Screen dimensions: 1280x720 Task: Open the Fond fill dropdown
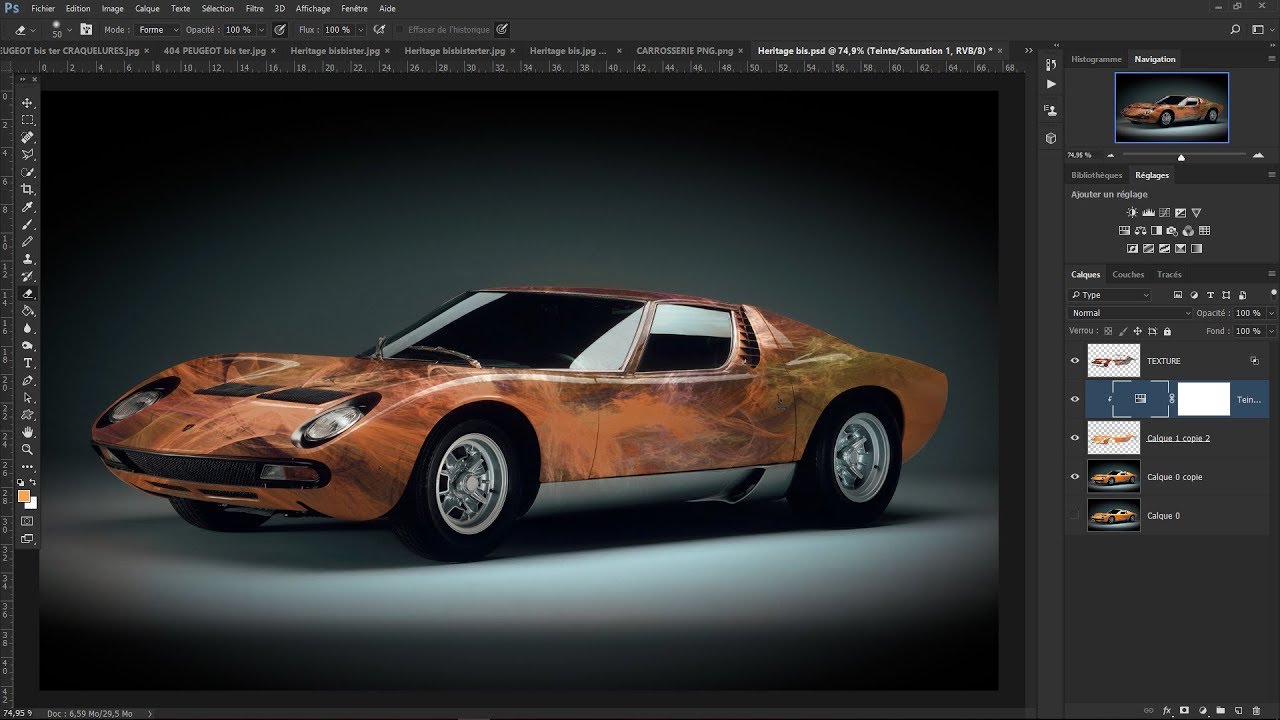click(1271, 330)
